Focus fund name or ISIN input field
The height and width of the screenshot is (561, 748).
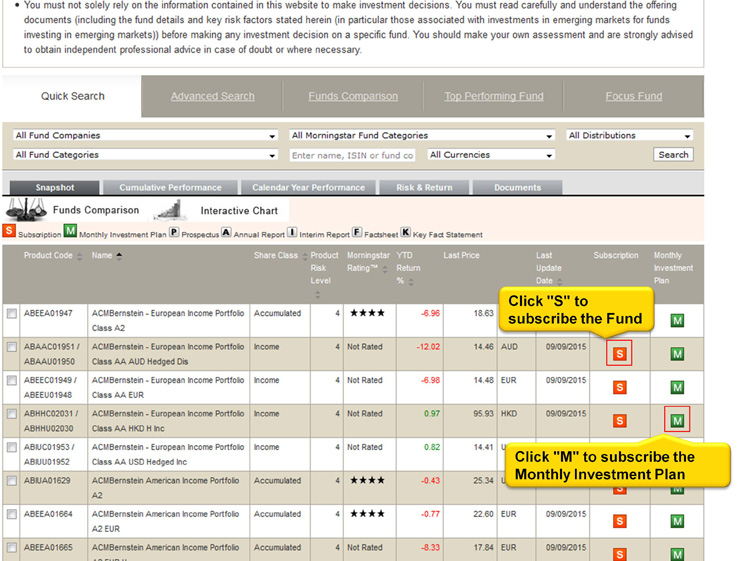click(352, 156)
